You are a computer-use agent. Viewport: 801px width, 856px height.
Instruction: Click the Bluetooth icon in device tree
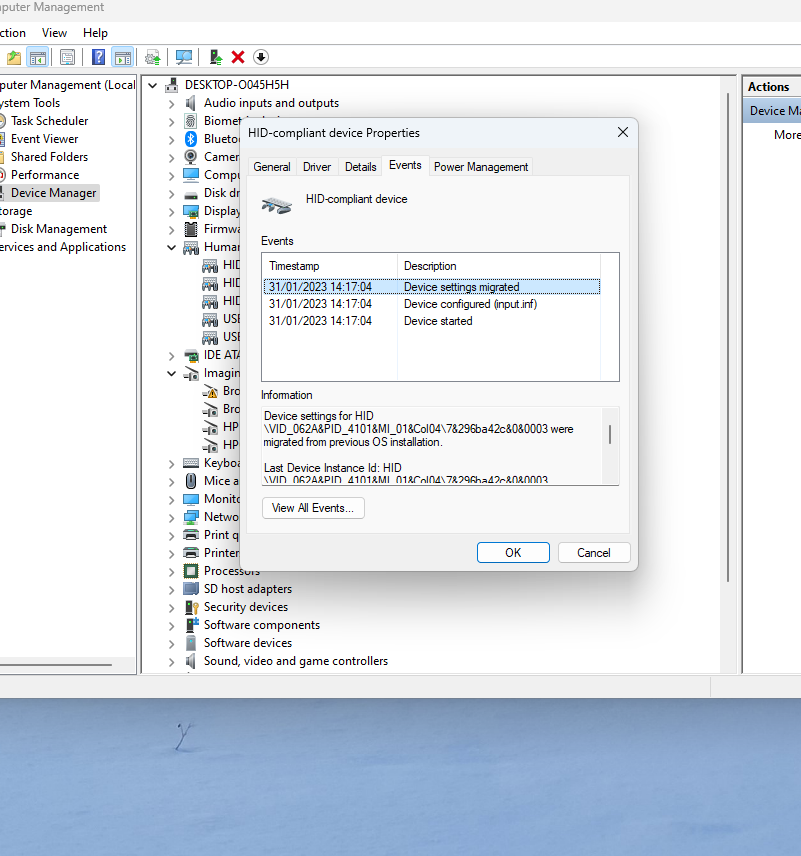191,139
